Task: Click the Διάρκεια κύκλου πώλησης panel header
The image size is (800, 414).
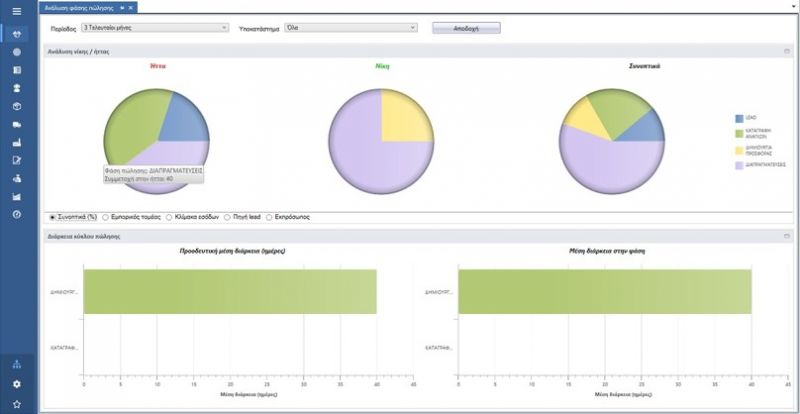Action: (418, 236)
